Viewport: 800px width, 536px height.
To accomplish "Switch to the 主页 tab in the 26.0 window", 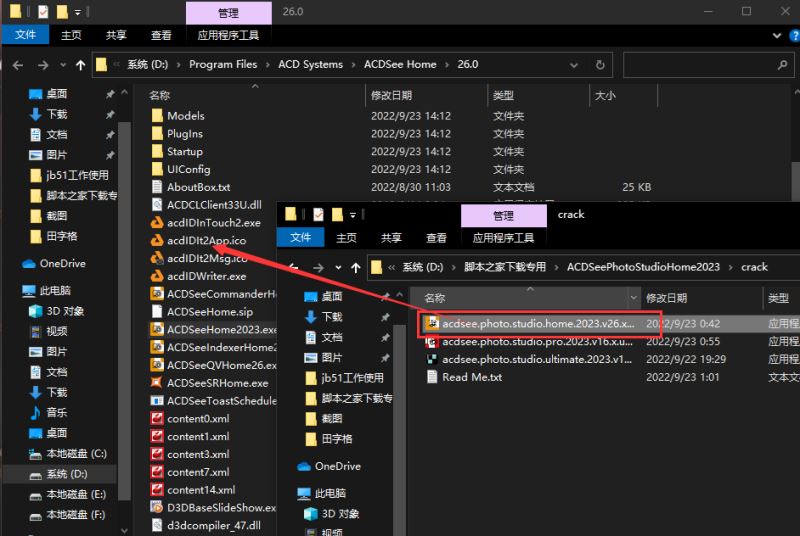I will (71, 35).
